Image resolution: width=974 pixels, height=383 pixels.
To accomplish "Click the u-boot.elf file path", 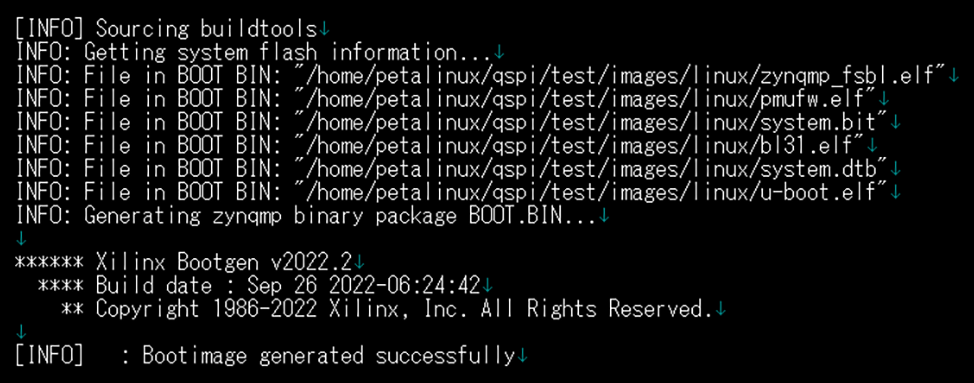I will point(593,192).
